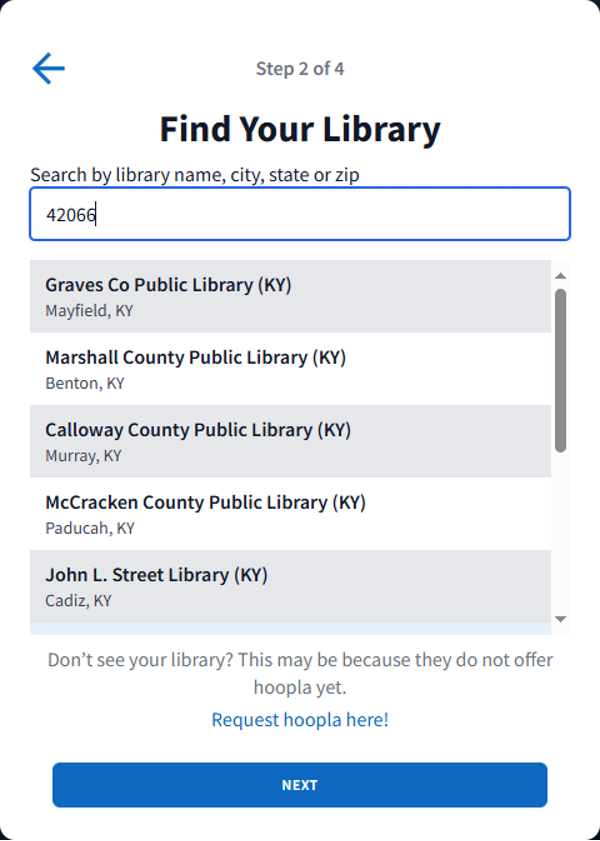Image resolution: width=600 pixels, height=841 pixels.
Task: Choose Marshall County Public Library (KY)
Action: click(290, 369)
